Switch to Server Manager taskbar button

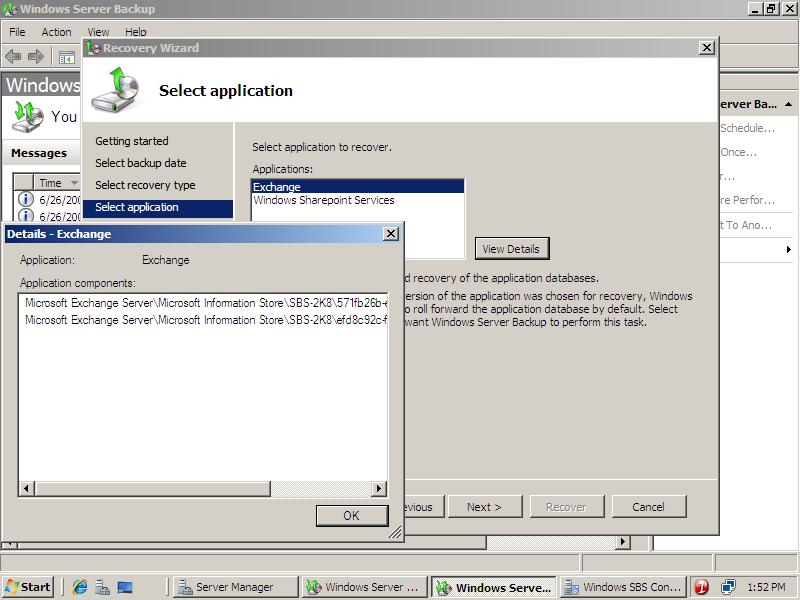(236, 587)
